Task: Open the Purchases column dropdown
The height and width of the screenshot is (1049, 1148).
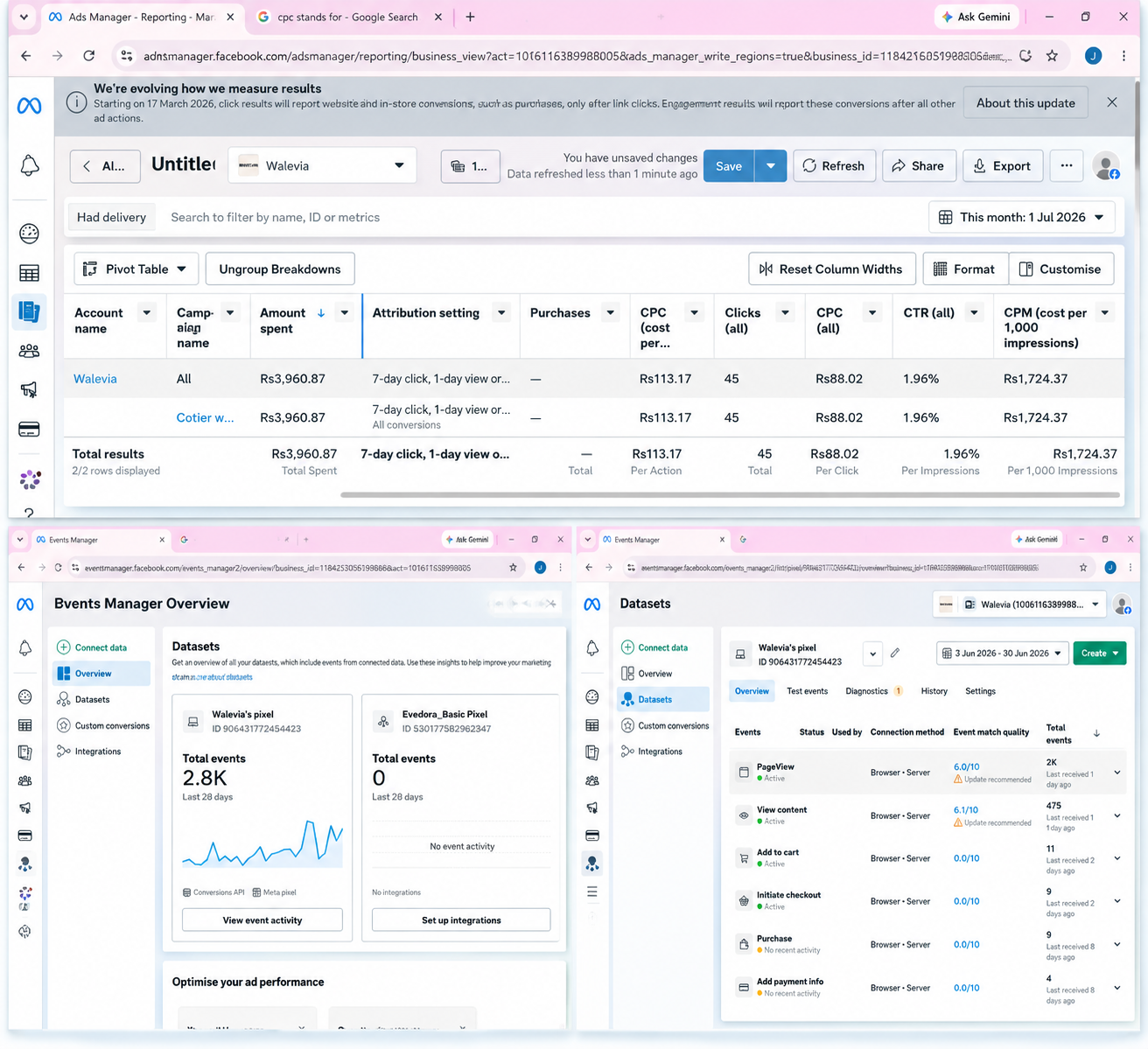Action: (x=611, y=313)
